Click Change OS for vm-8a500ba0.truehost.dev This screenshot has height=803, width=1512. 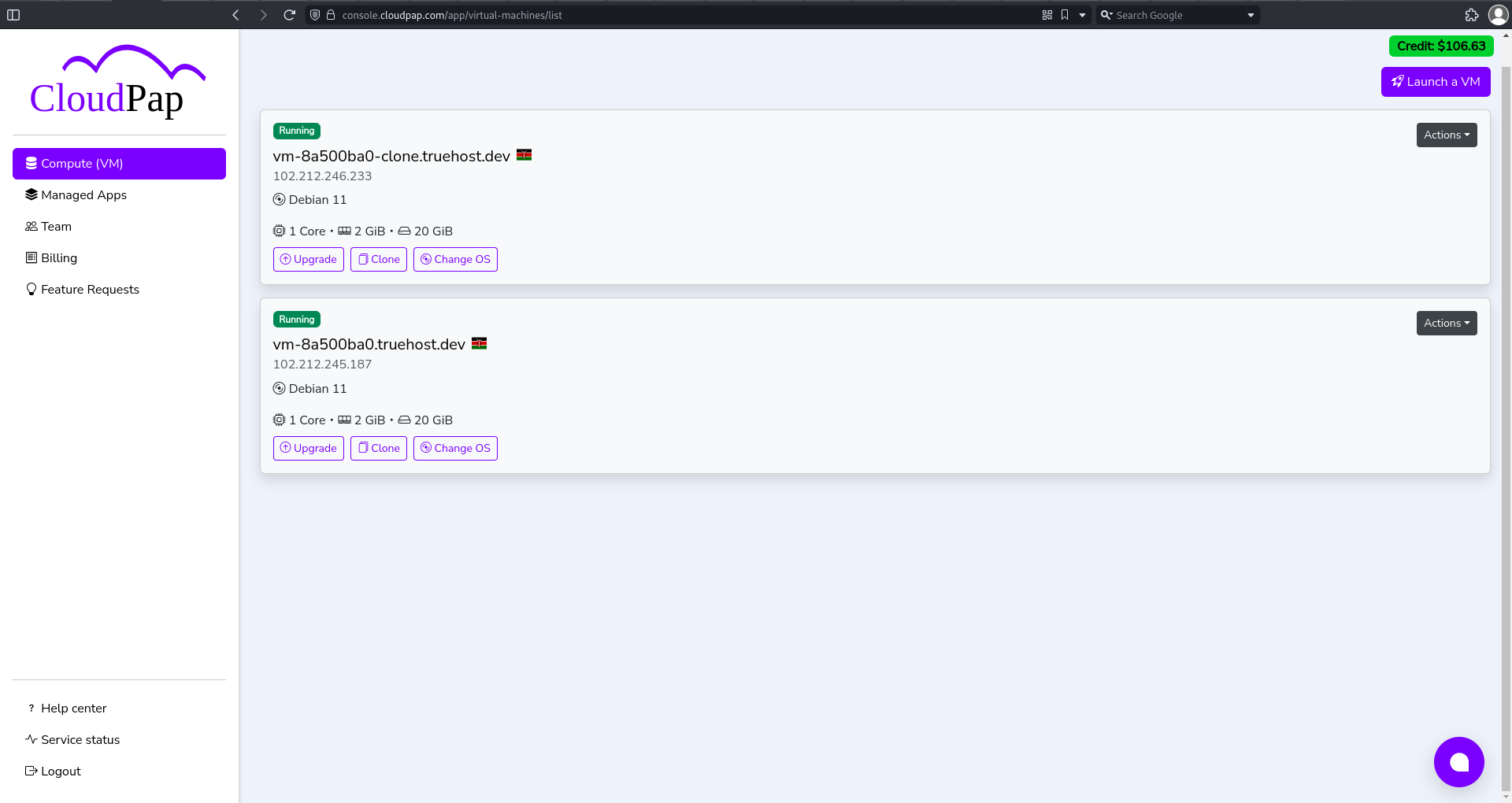(x=455, y=448)
